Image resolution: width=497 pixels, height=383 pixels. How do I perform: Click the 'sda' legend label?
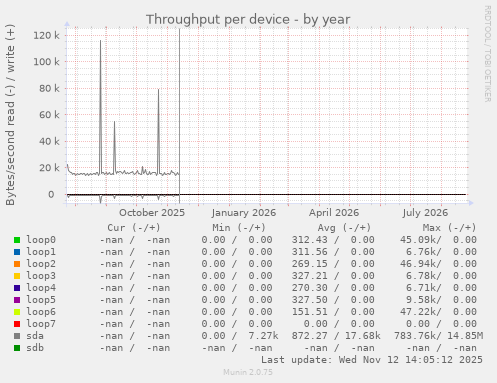tap(35, 336)
